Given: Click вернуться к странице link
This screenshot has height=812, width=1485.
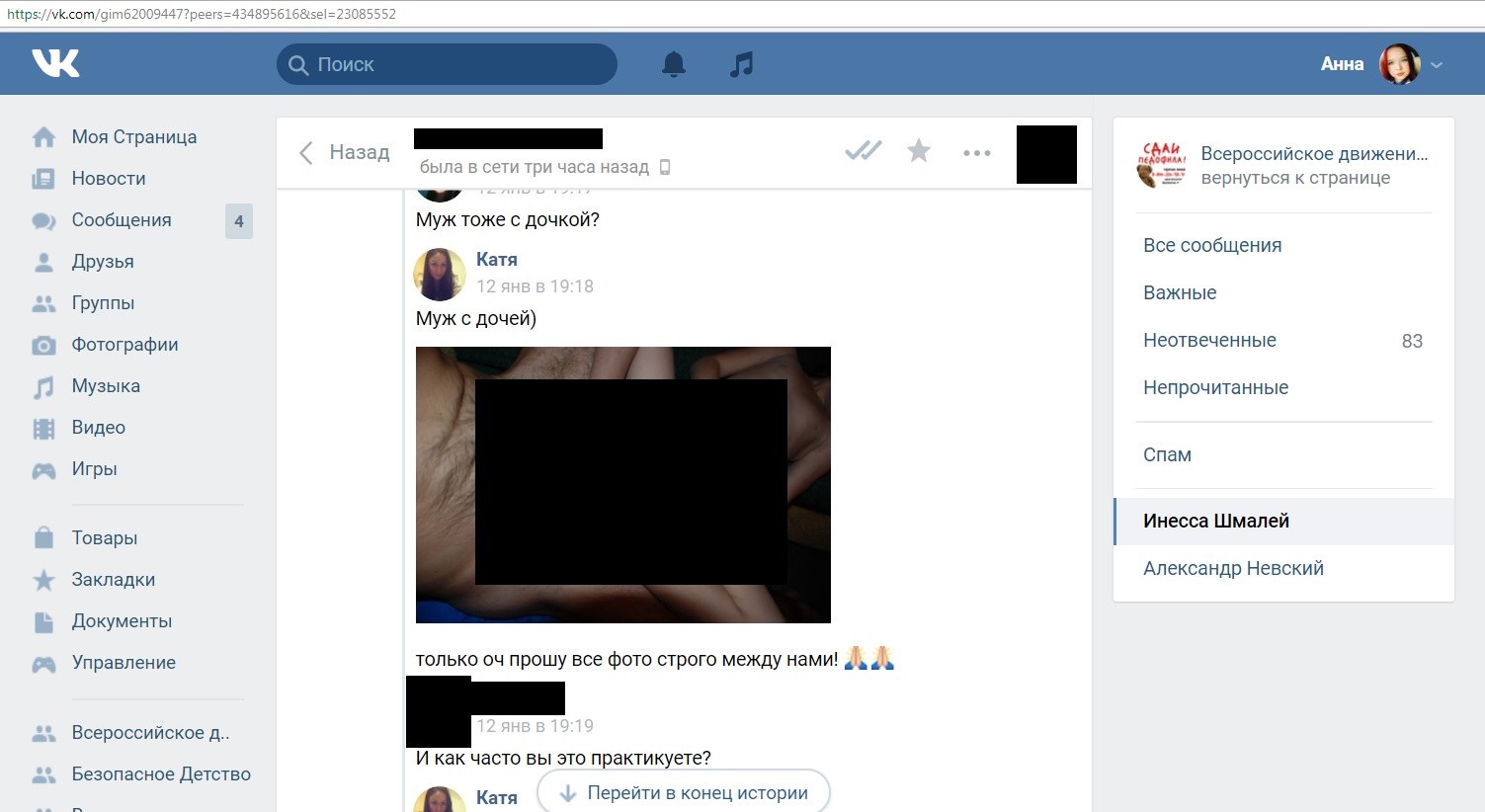Looking at the screenshot, I should point(1295,178).
